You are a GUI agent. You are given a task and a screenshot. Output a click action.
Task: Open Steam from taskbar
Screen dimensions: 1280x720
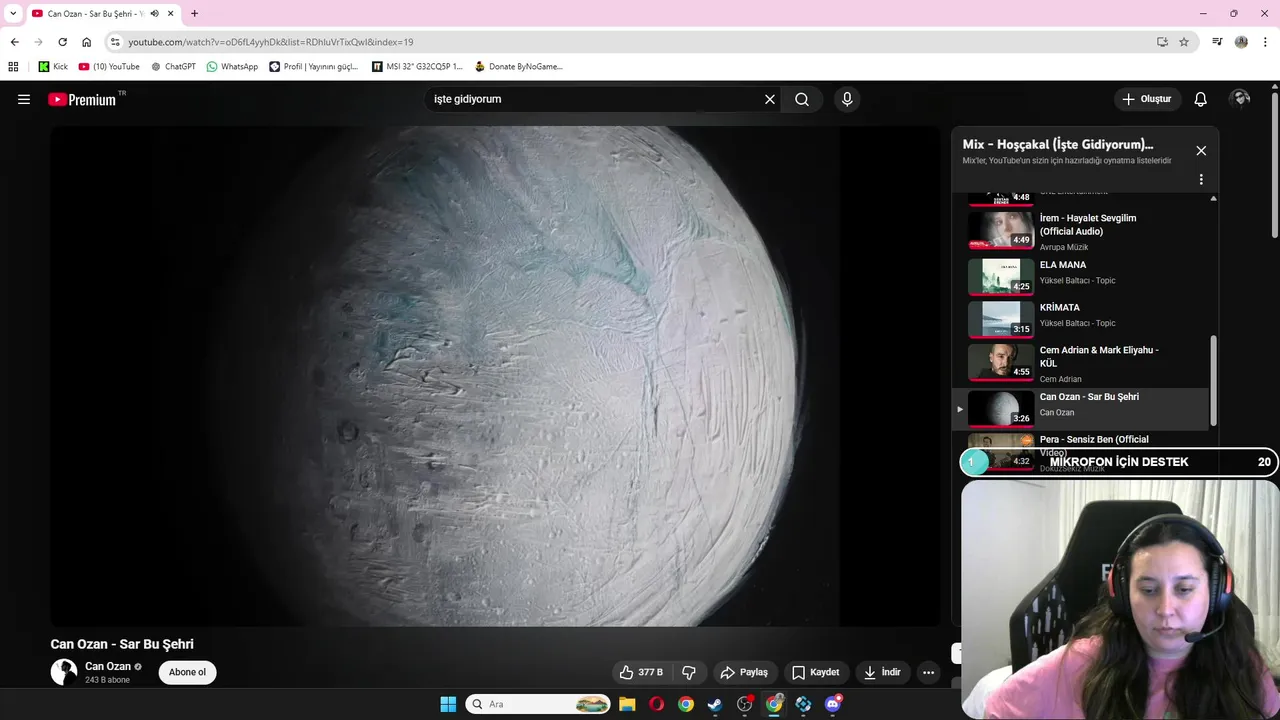[x=715, y=704]
